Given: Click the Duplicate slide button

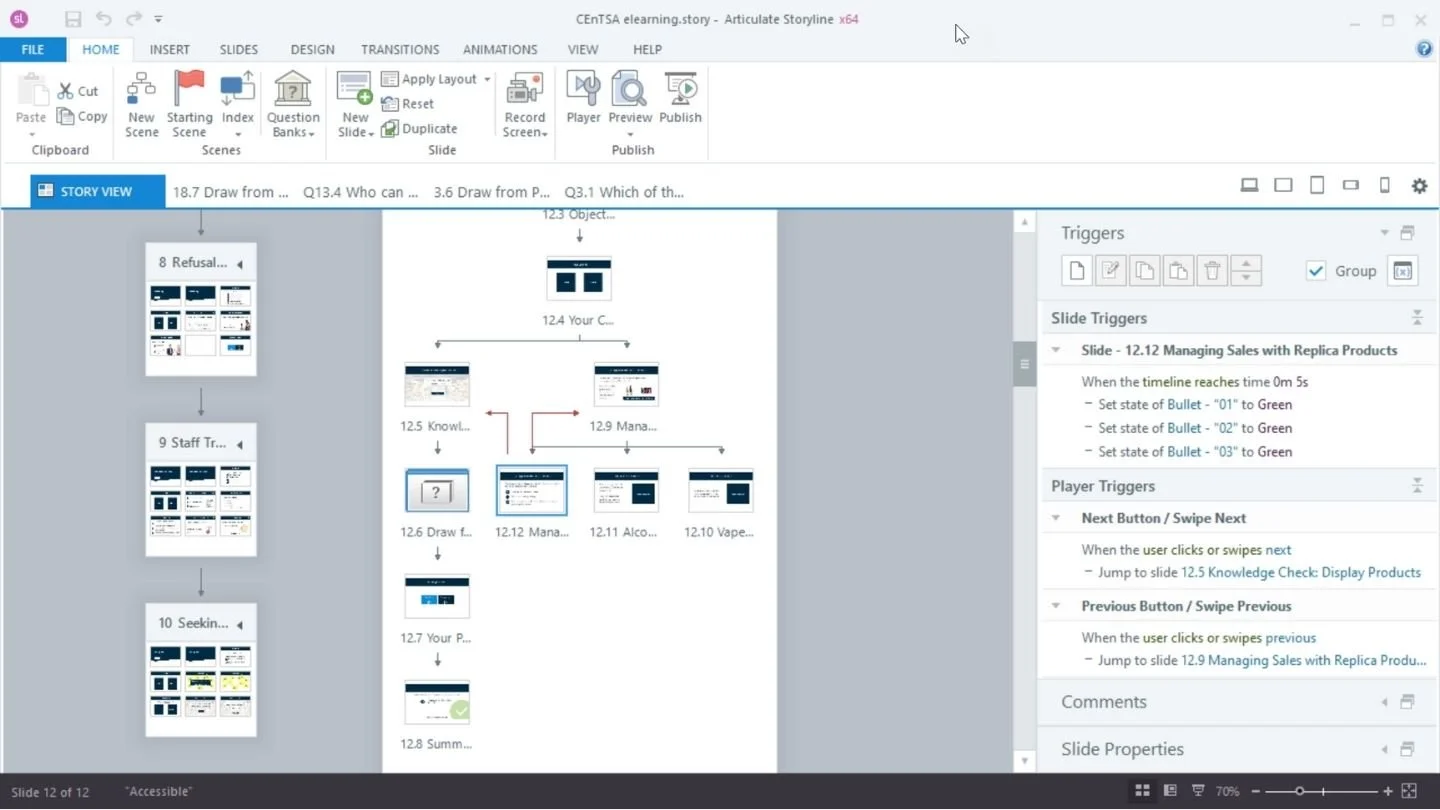Looking at the screenshot, I should click(x=419, y=128).
